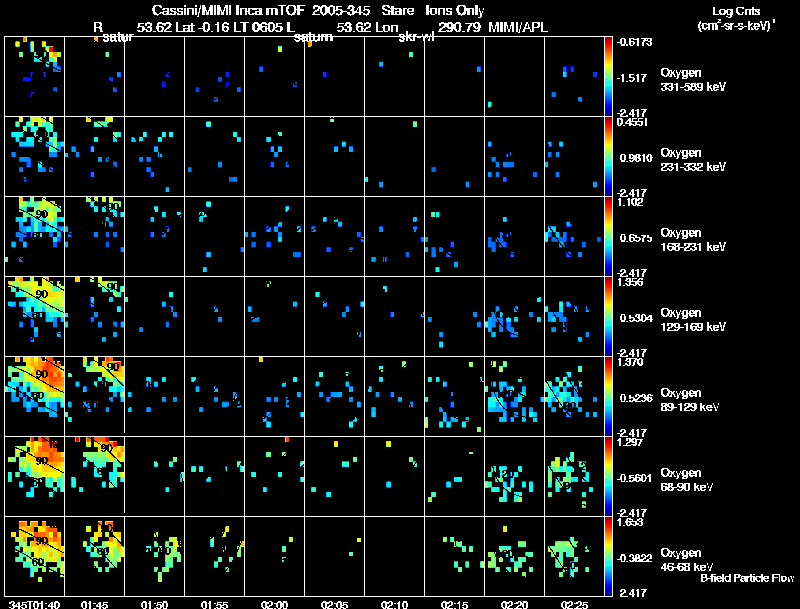Click the '1.102' colorbar maximum value
The image size is (800, 609).
pos(631,202)
